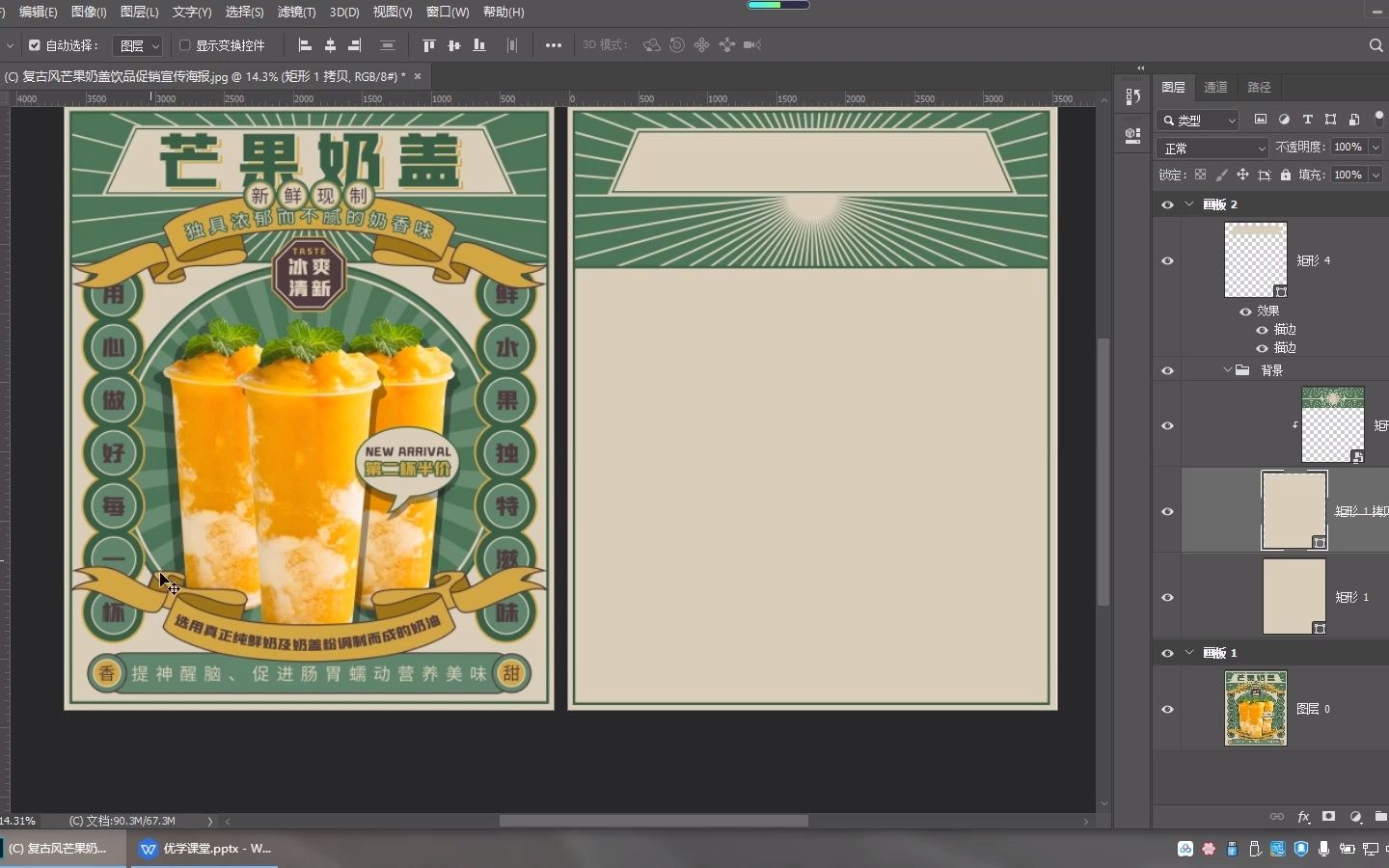
Task: Toggle visibility of 效果 effects
Action: tap(1245, 311)
